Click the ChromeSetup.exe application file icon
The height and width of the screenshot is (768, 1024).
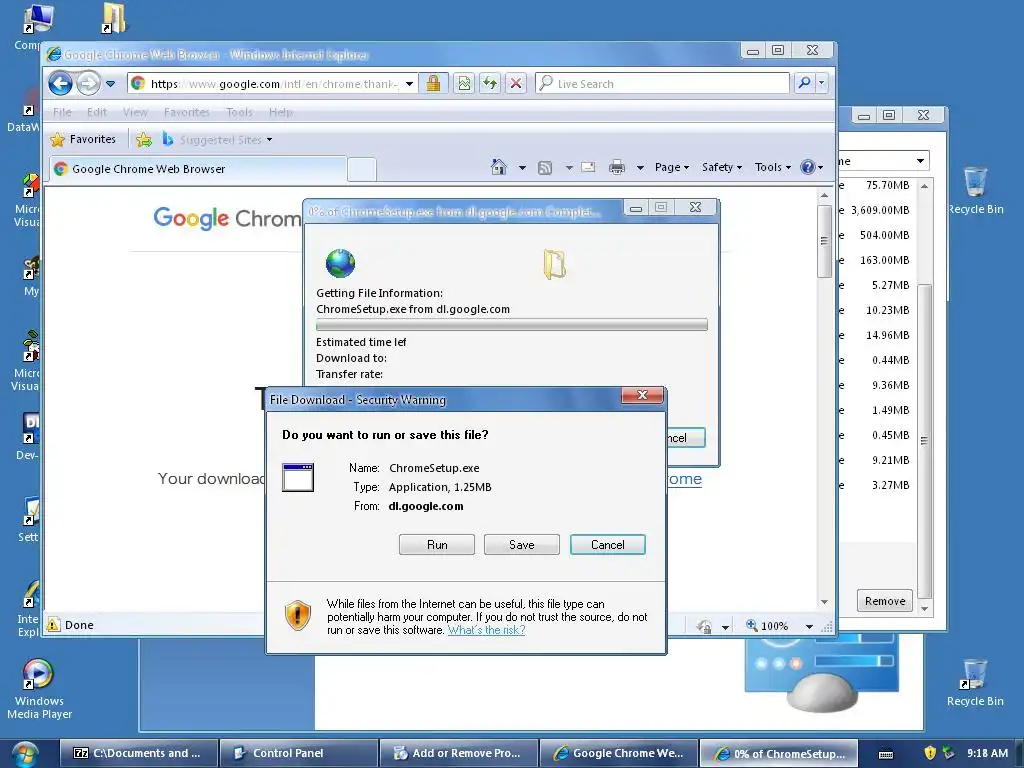pyautogui.click(x=298, y=477)
